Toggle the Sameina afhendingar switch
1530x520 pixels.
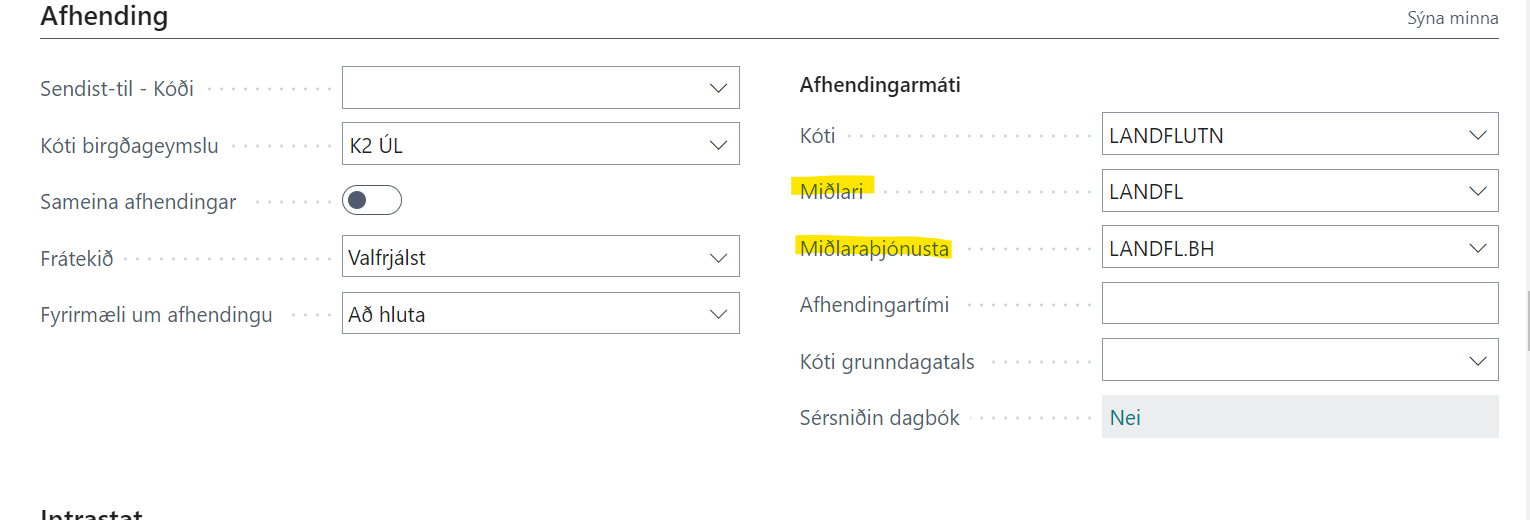372,201
